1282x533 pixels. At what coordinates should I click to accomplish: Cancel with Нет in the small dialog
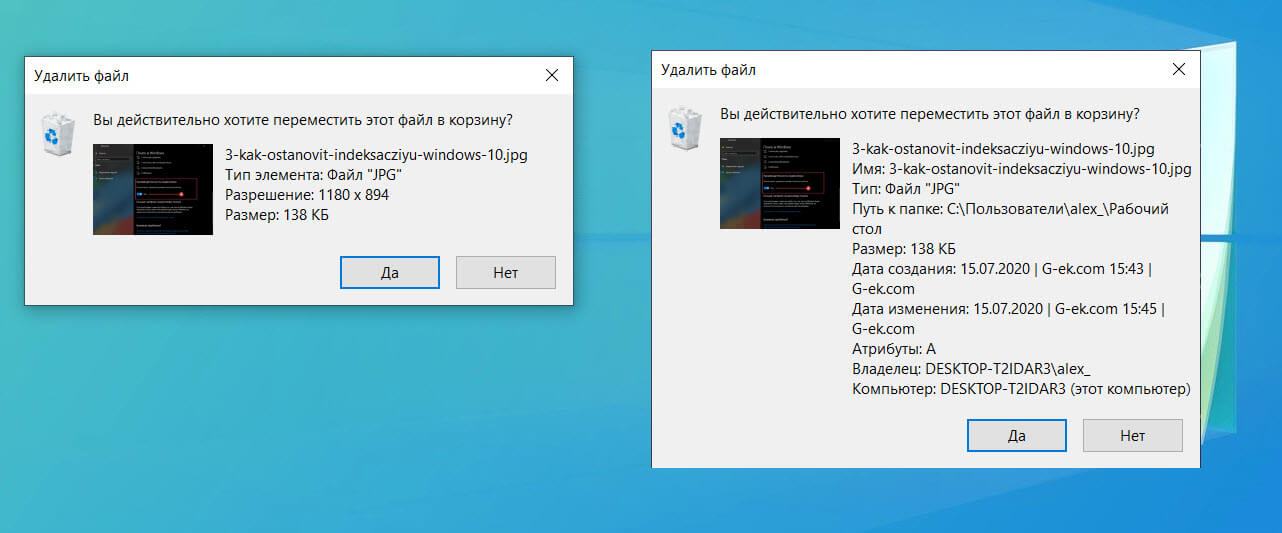pos(505,272)
